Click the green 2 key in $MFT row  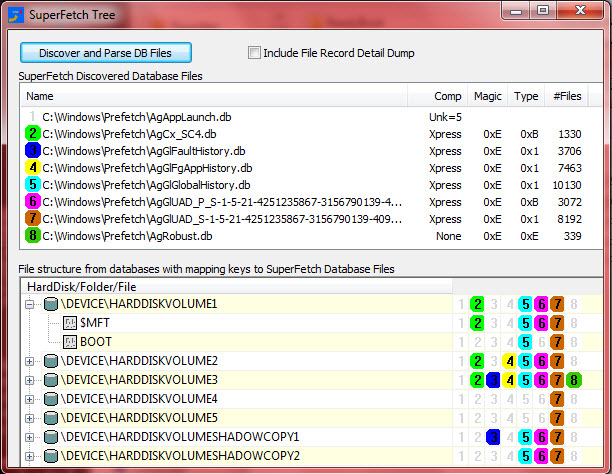(x=477, y=323)
